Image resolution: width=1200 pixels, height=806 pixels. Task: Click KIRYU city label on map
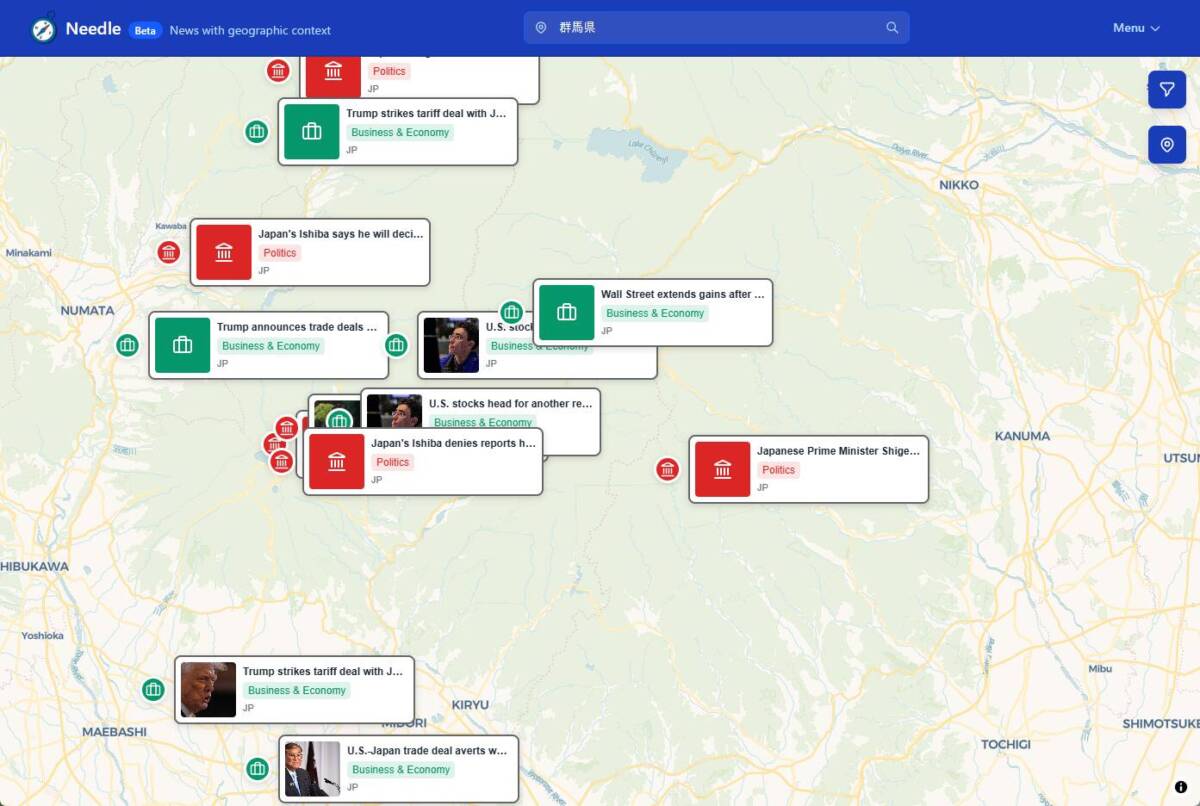[x=470, y=705]
